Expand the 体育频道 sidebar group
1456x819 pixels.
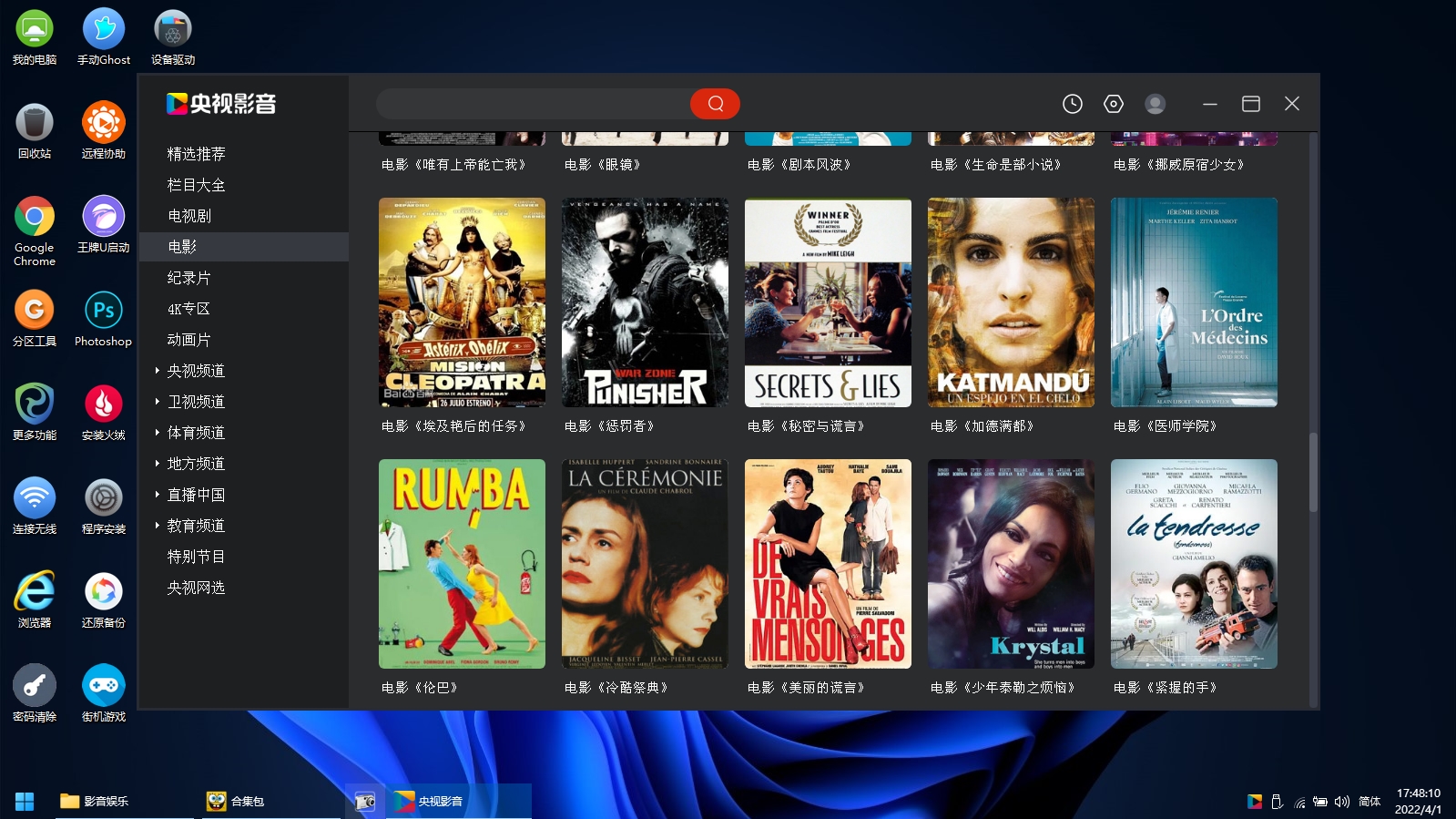158,433
